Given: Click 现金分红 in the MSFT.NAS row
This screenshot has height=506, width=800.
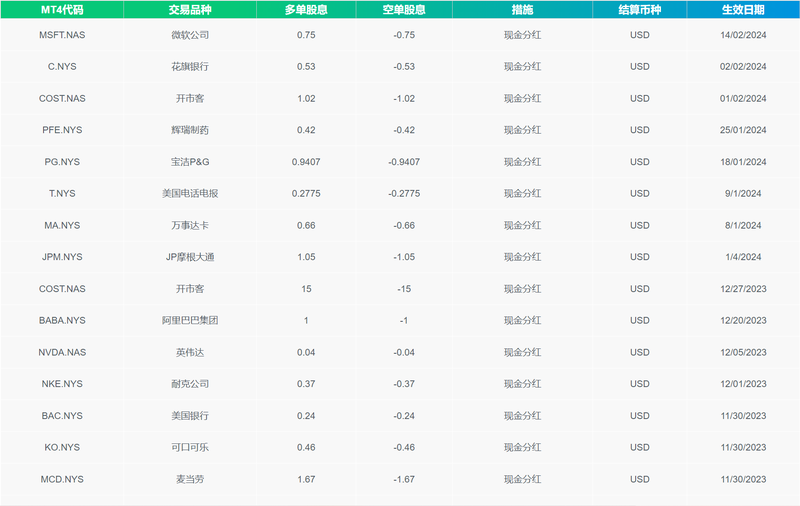Looking at the screenshot, I should pos(522,35).
